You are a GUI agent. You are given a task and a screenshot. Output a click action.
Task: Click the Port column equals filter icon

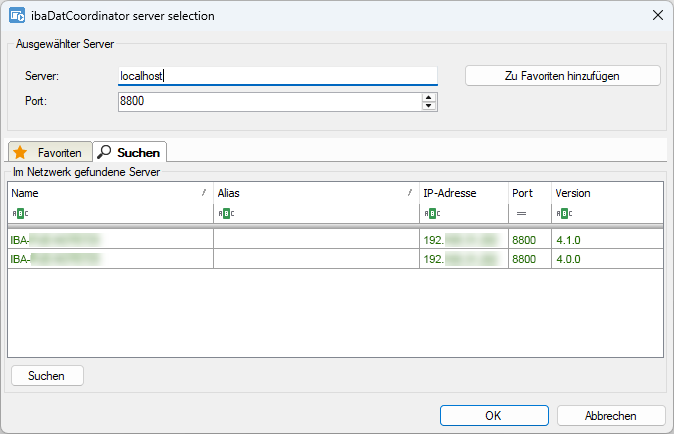521,214
